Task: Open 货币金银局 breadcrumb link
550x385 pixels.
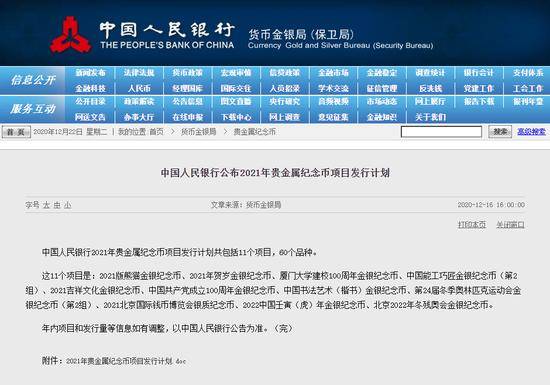Action: 198,132
